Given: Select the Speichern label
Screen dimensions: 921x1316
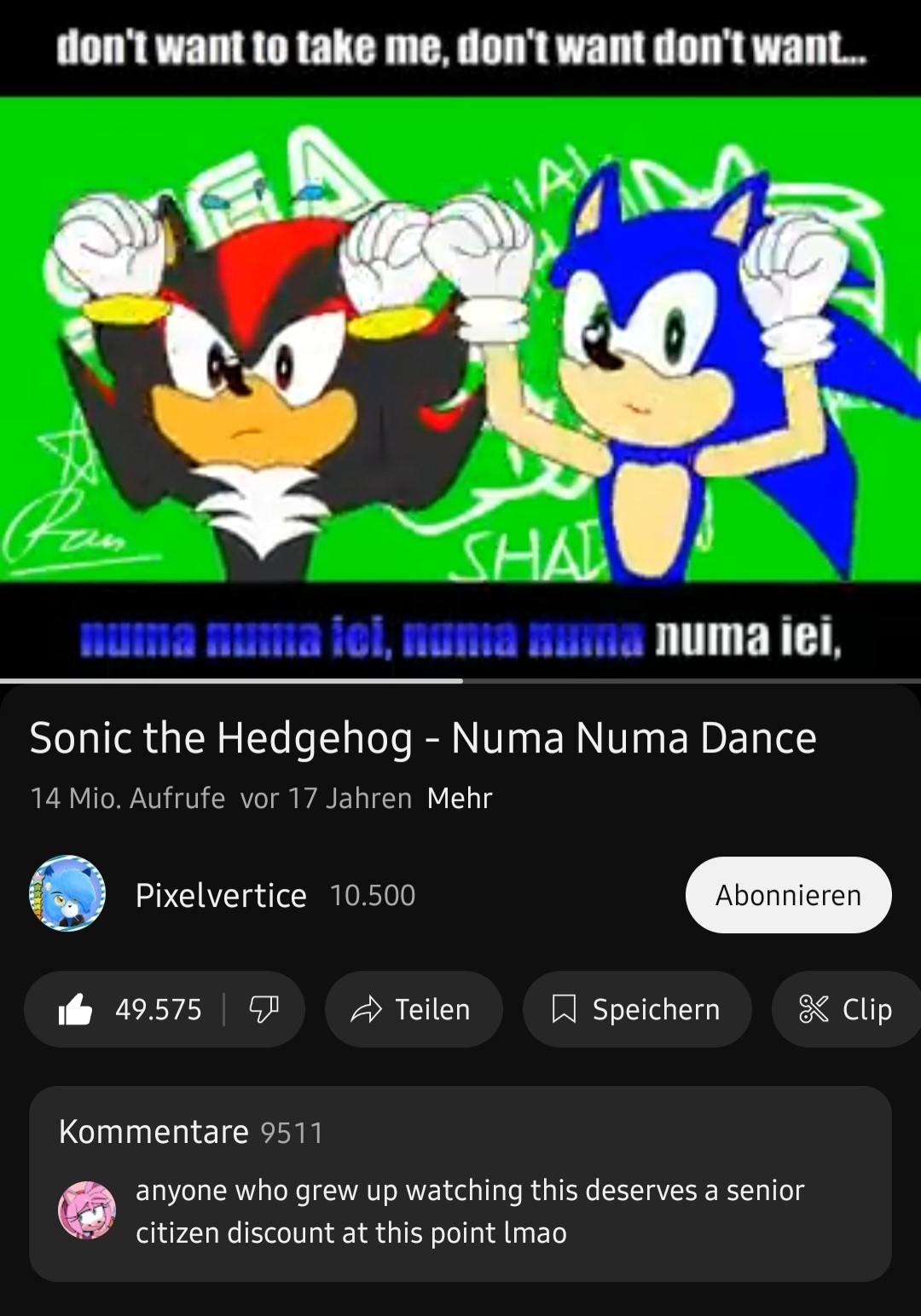Looking at the screenshot, I should 656,1010.
